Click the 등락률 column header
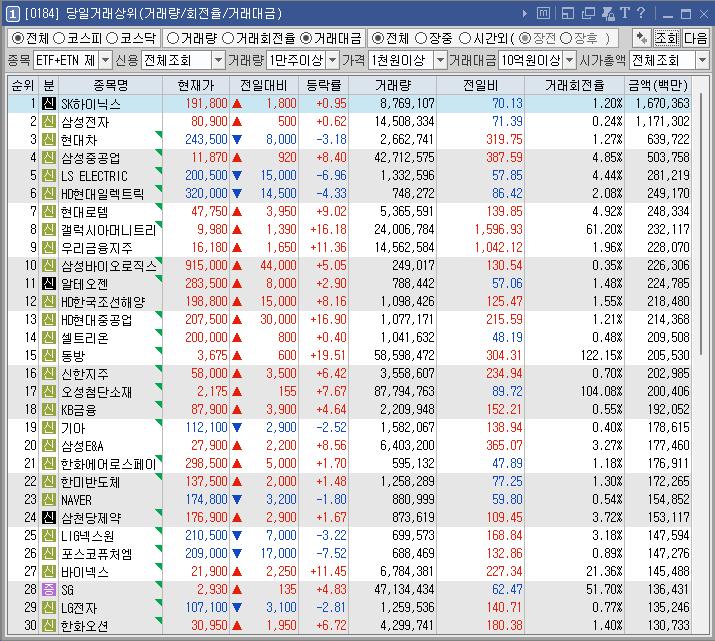The width and height of the screenshot is (715, 641). (x=323, y=85)
